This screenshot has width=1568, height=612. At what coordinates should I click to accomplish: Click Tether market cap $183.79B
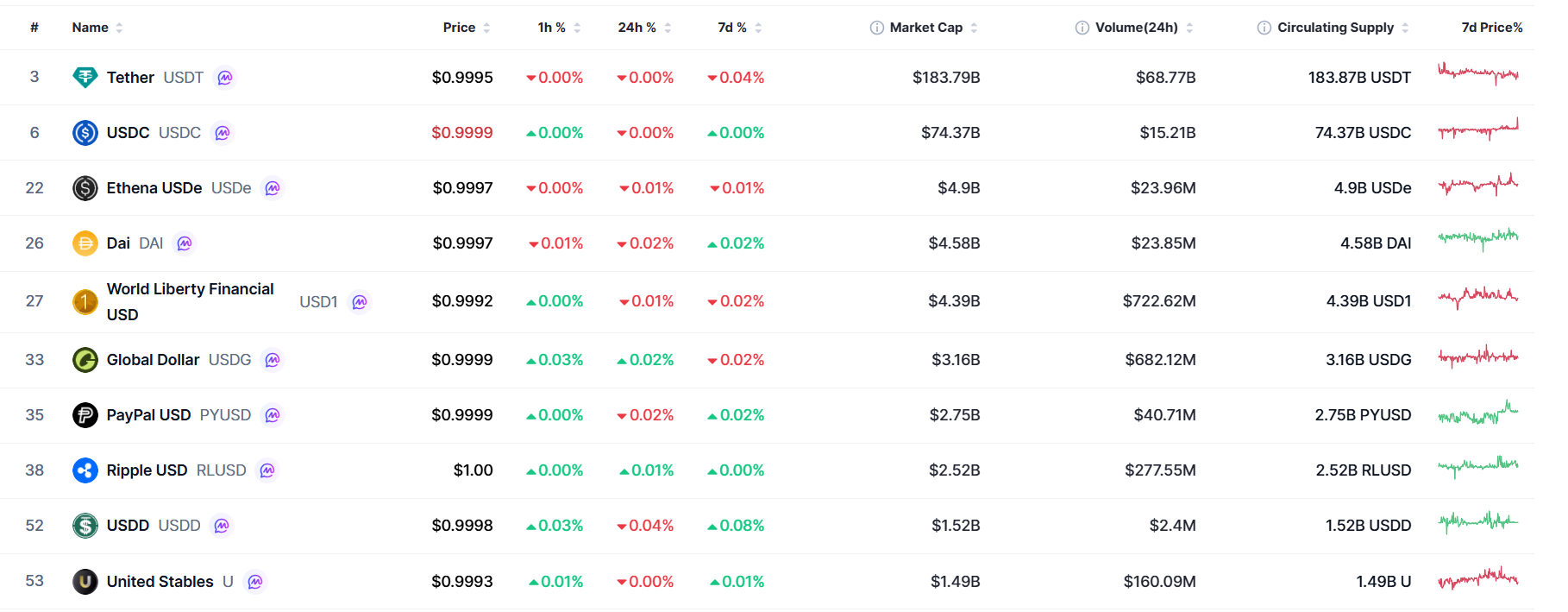946,78
